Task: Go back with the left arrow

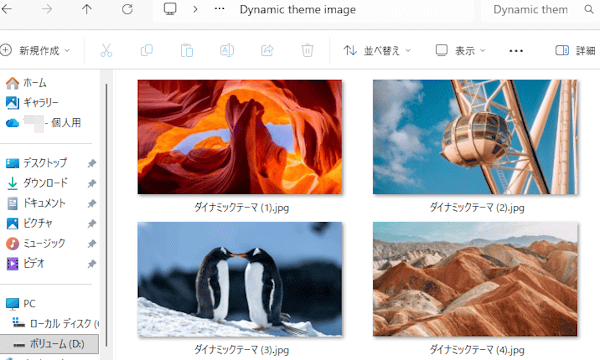Action: [x=7, y=9]
